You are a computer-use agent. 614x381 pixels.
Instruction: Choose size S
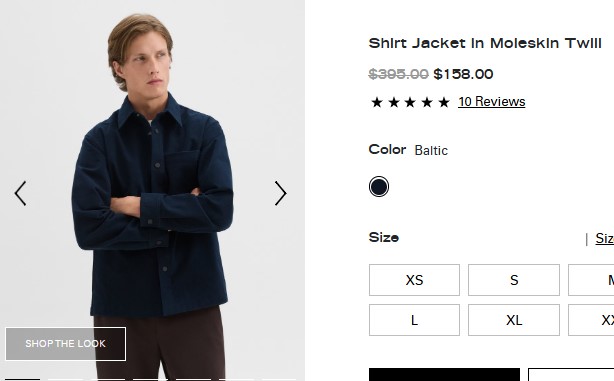tap(514, 280)
